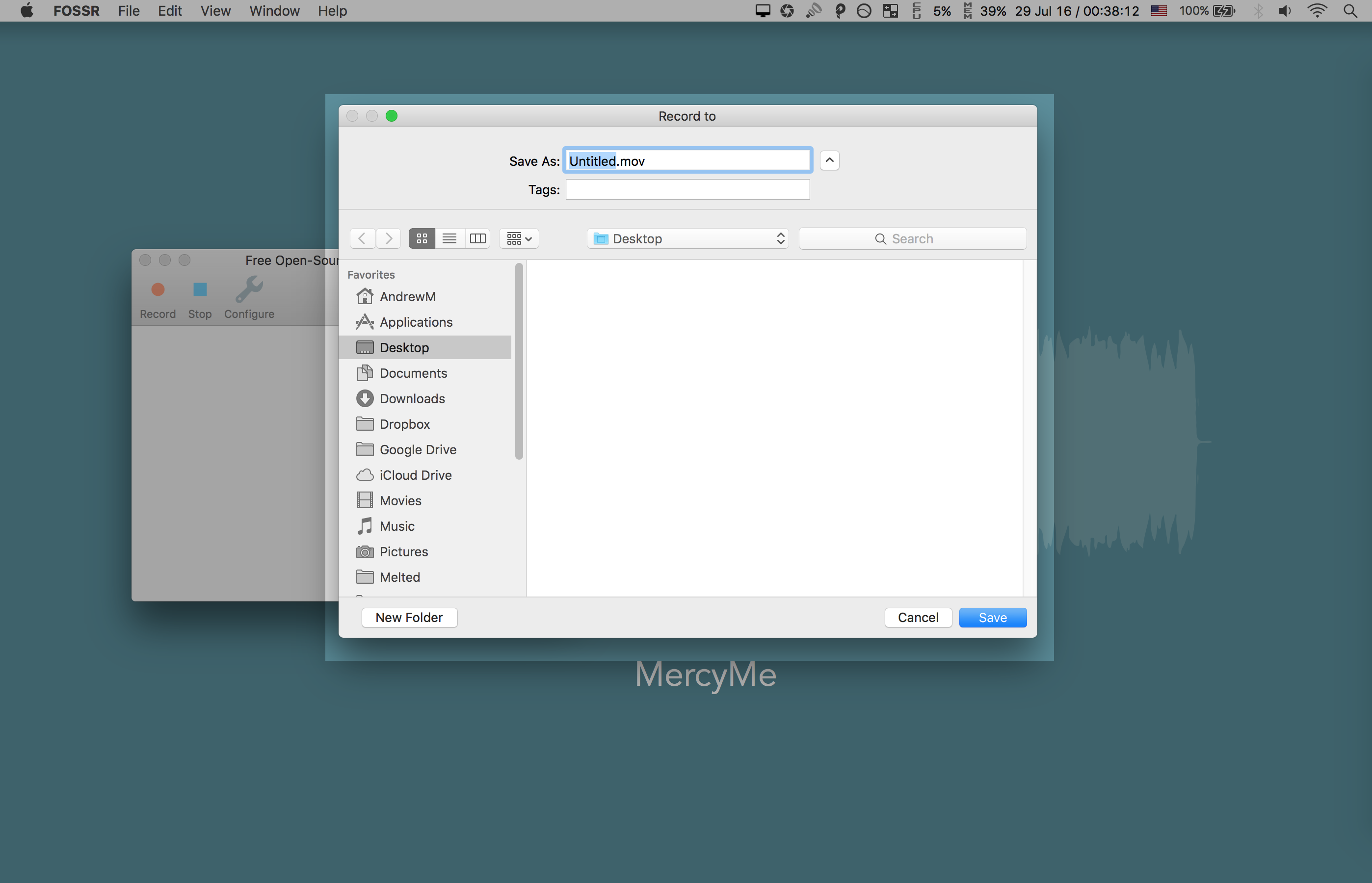Open the Window menu

274,11
